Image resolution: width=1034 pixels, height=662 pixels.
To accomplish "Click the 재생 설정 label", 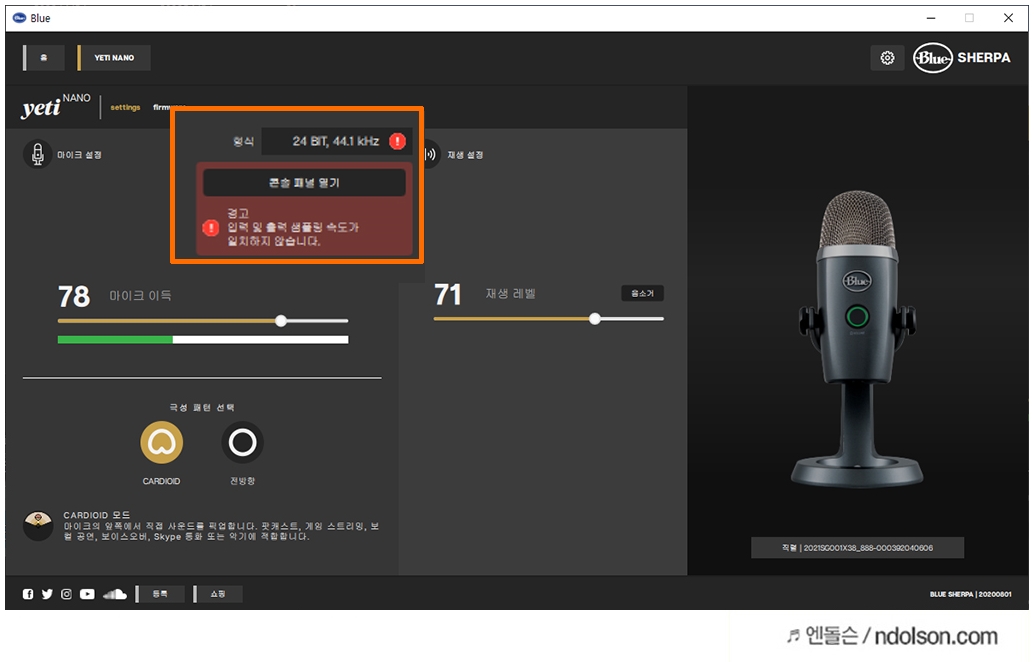I will (x=465, y=155).
